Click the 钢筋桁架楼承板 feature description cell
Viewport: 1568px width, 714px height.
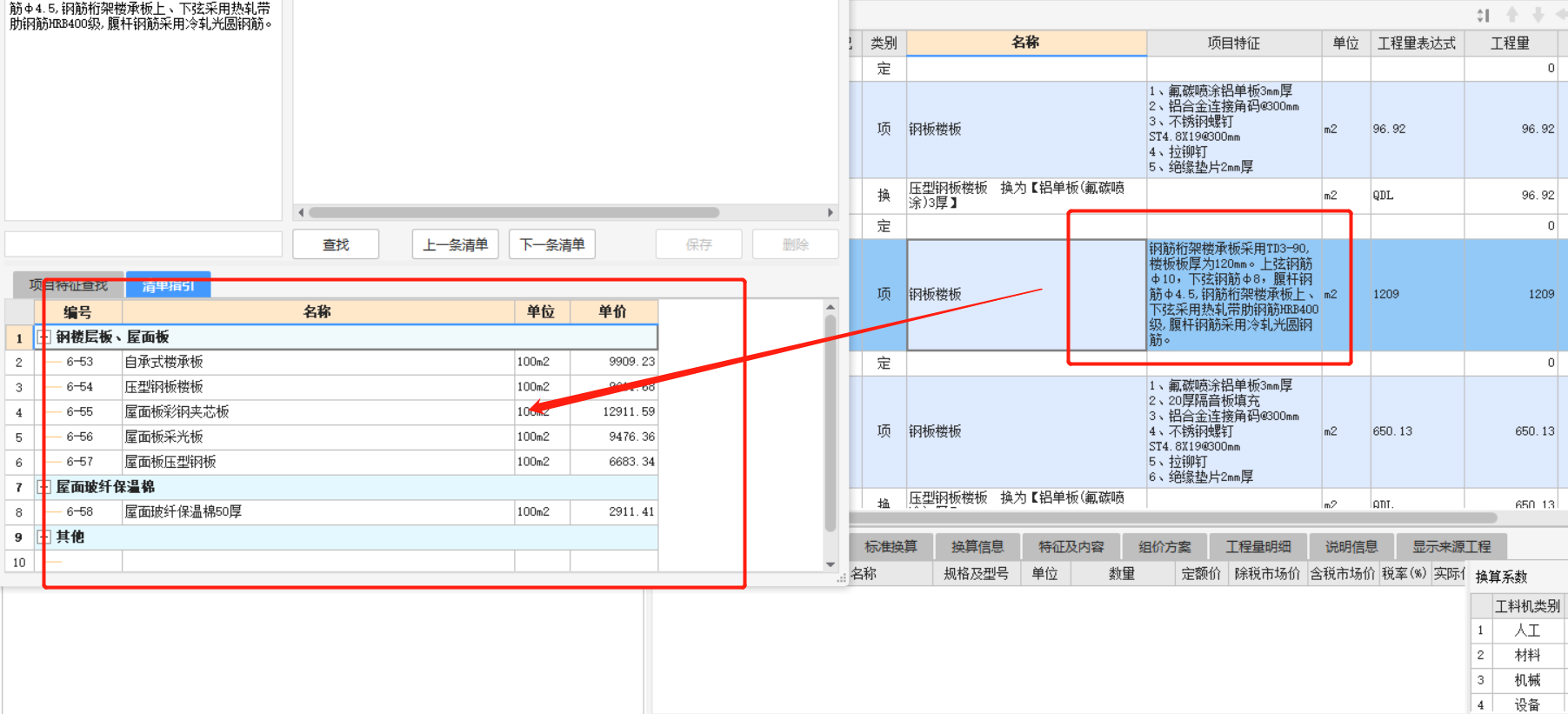click(x=1234, y=295)
